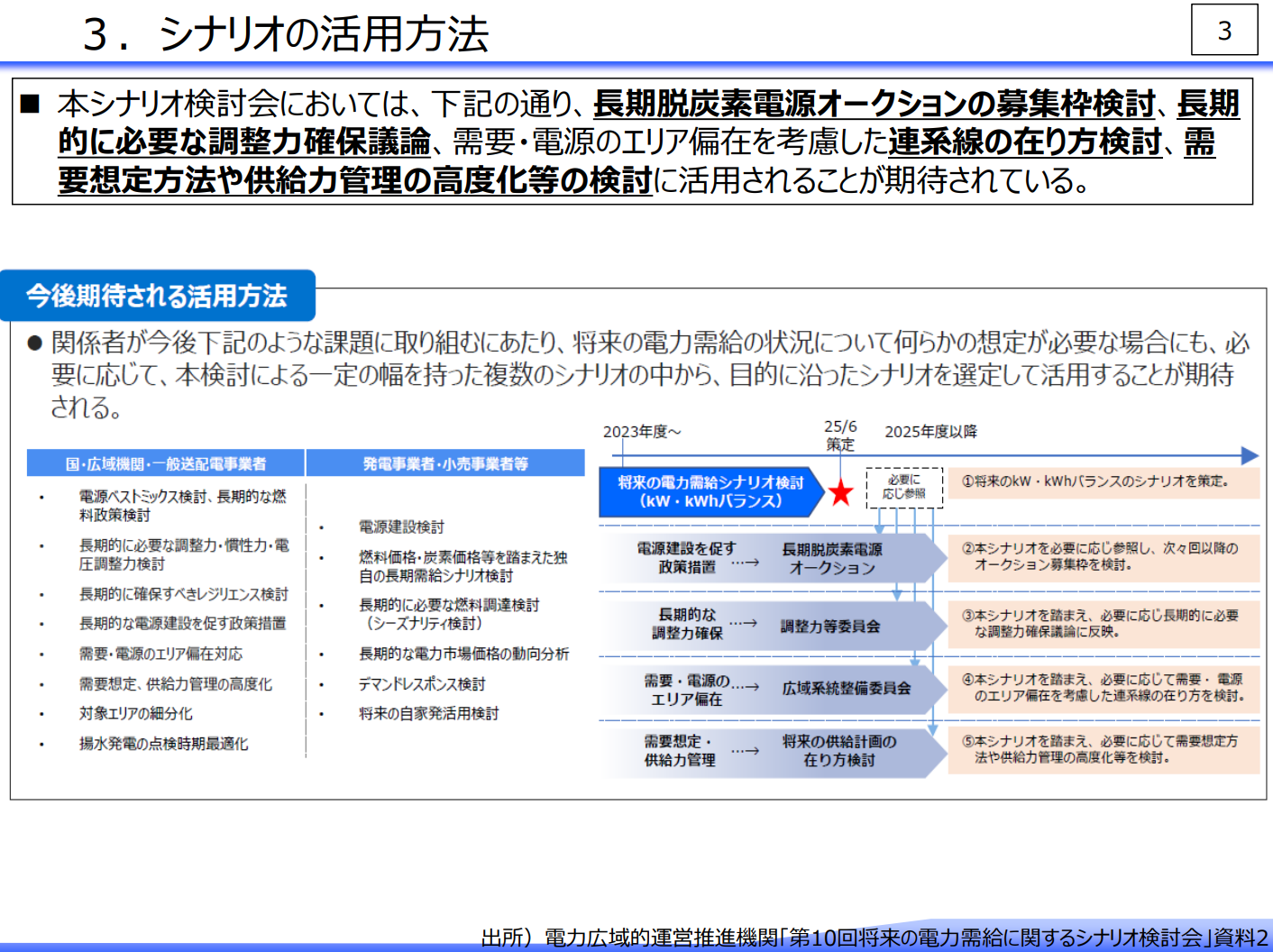Select the bullet 長期的に必要な調整力・慣性力・電圧調整力検討
Viewport: 1273px width, 952px height.
tap(185, 554)
